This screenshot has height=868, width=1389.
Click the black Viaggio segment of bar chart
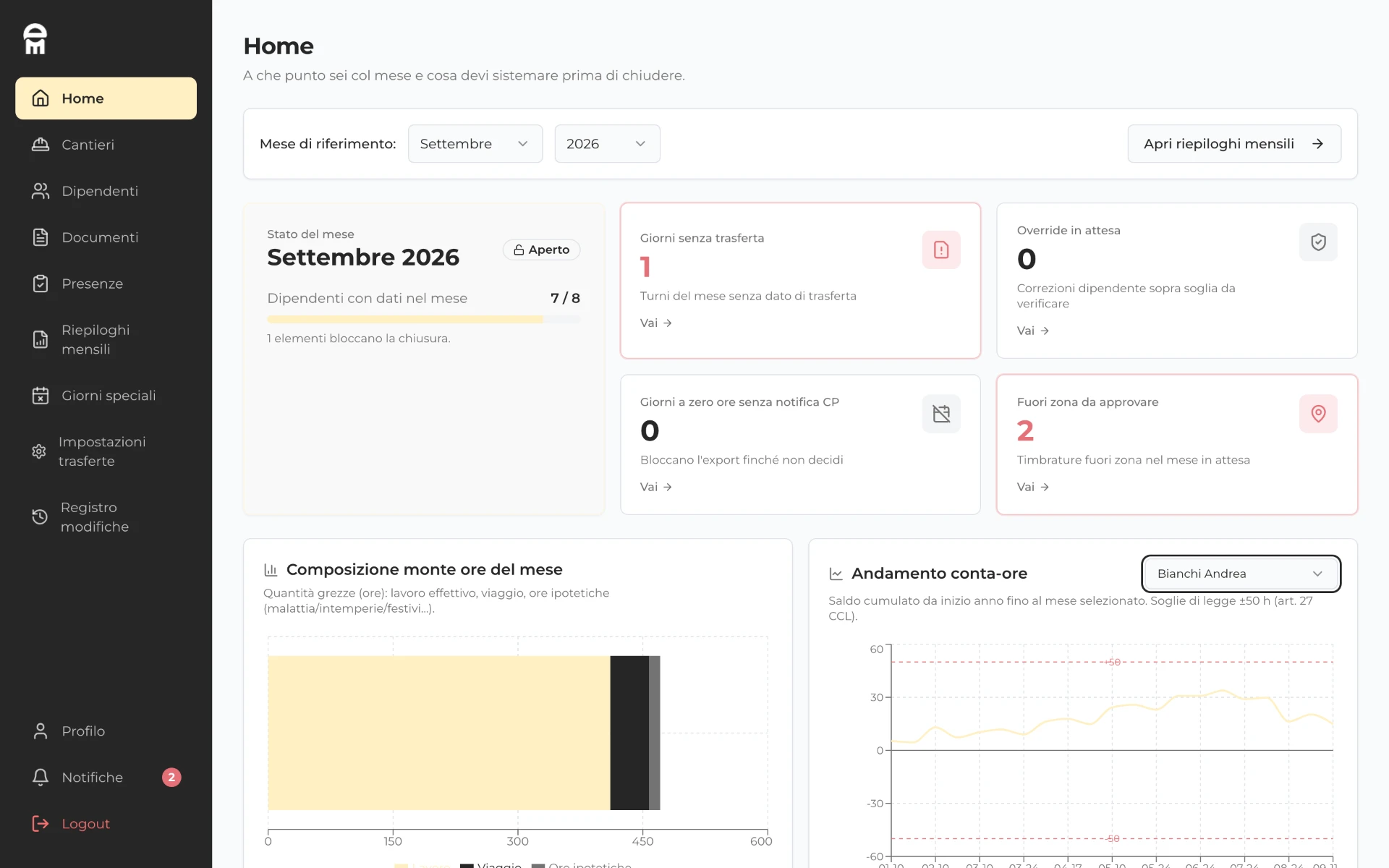629,733
